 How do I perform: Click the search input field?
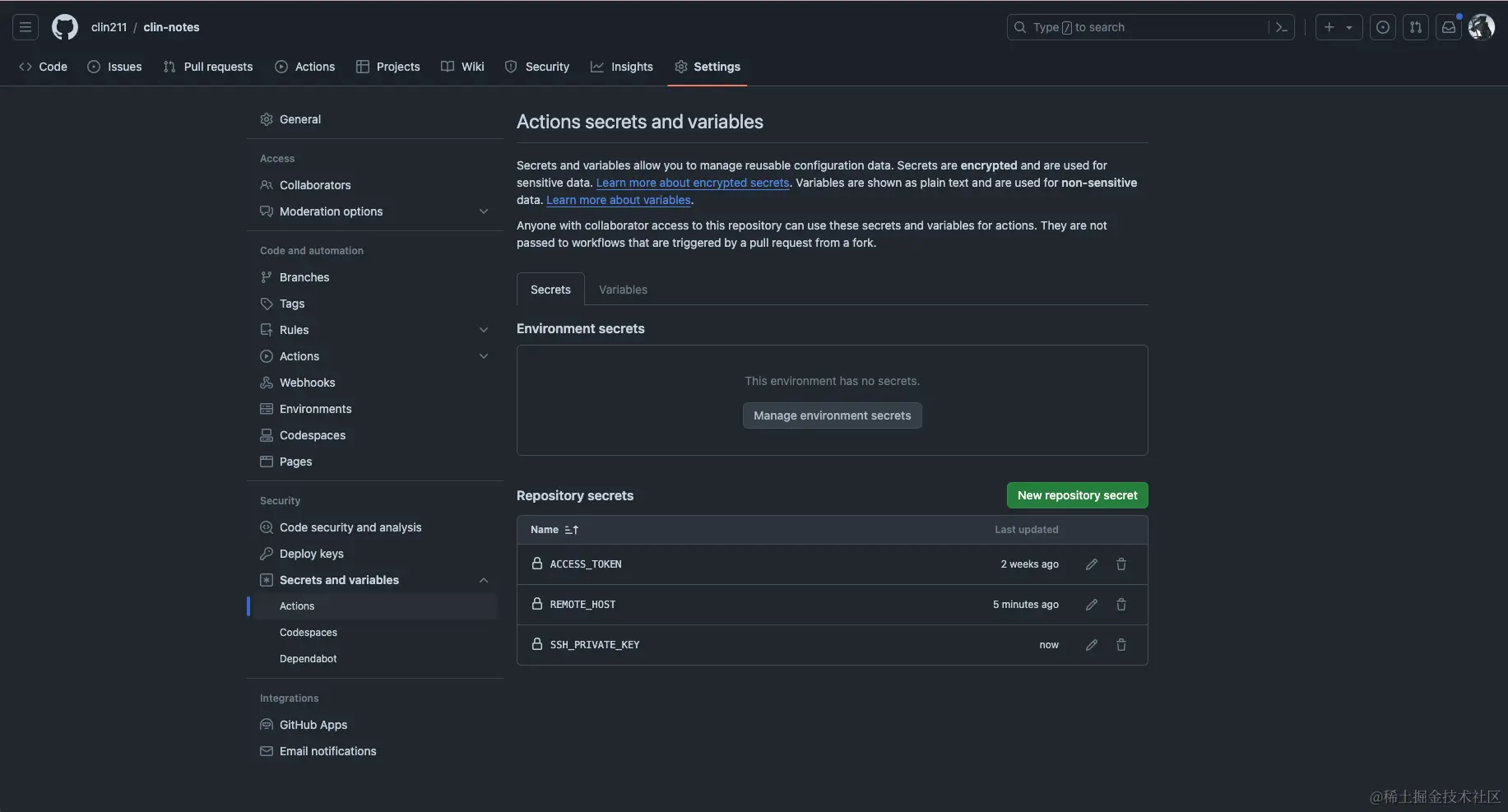(1139, 27)
